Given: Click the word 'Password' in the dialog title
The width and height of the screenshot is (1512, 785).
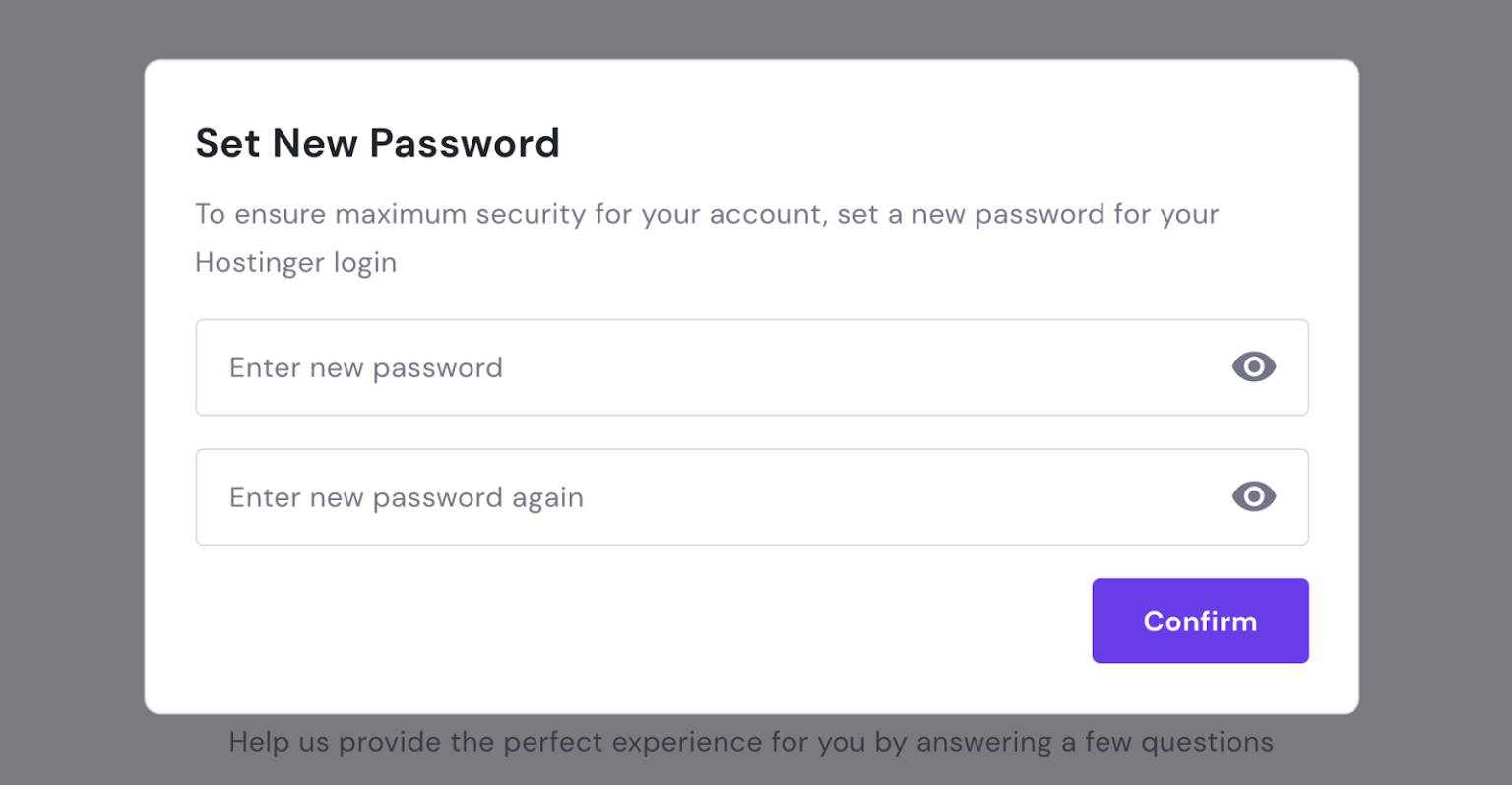Looking at the screenshot, I should [x=465, y=143].
